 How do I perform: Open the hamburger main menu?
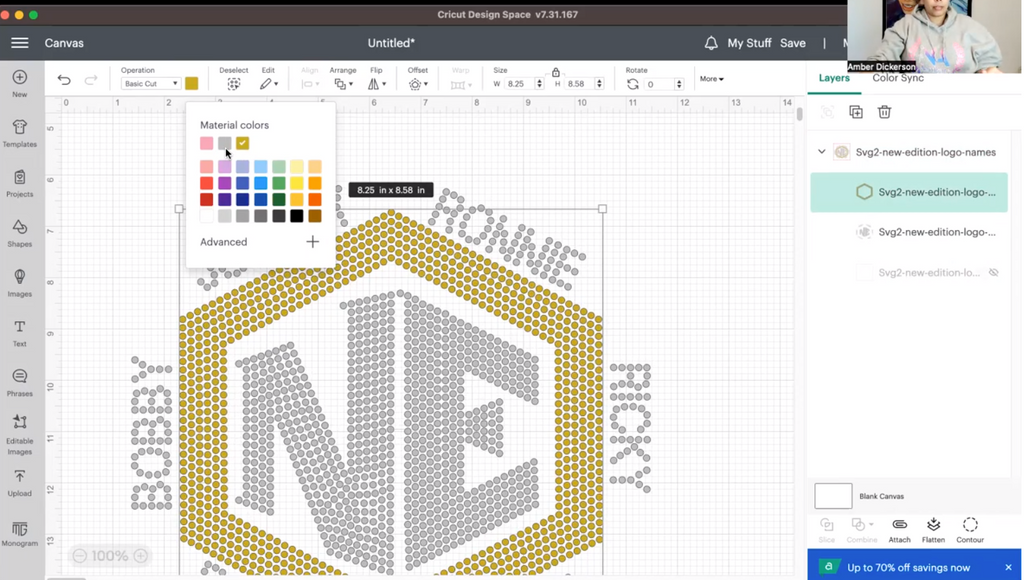point(20,43)
